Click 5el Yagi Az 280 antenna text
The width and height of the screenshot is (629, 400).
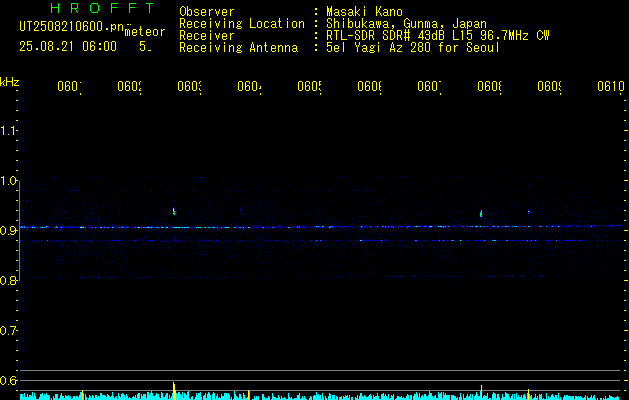pyautogui.click(x=413, y=48)
